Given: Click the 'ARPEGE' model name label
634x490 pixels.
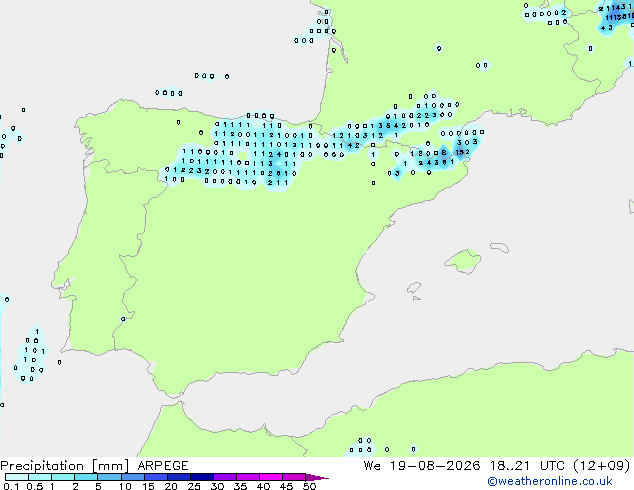Looking at the screenshot, I should (x=163, y=466).
